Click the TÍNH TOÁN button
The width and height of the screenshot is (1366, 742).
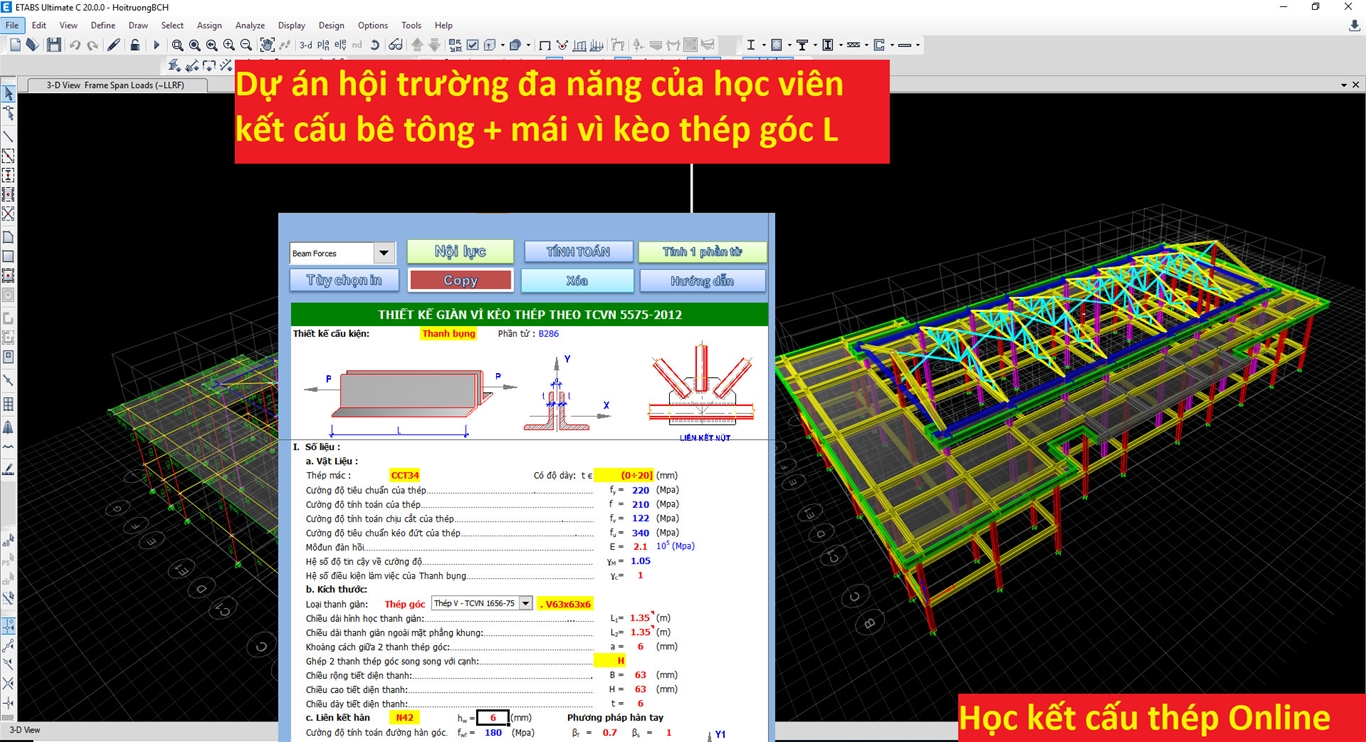pyautogui.click(x=578, y=252)
